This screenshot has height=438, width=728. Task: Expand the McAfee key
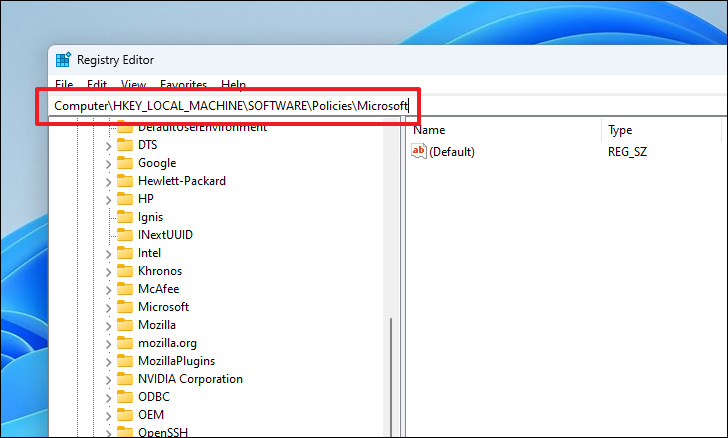pyautogui.click(x=108, y=290)
